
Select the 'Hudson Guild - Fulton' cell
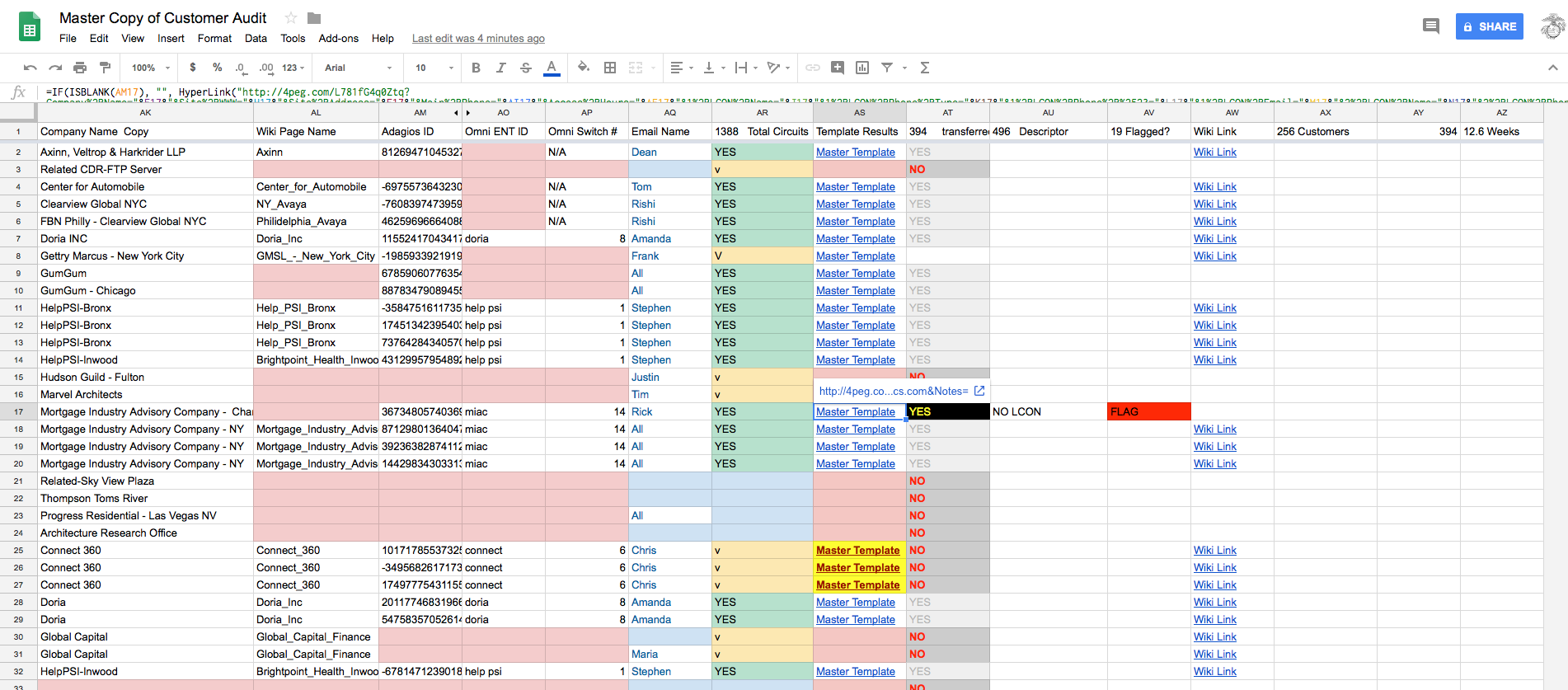tap(145, 377)
